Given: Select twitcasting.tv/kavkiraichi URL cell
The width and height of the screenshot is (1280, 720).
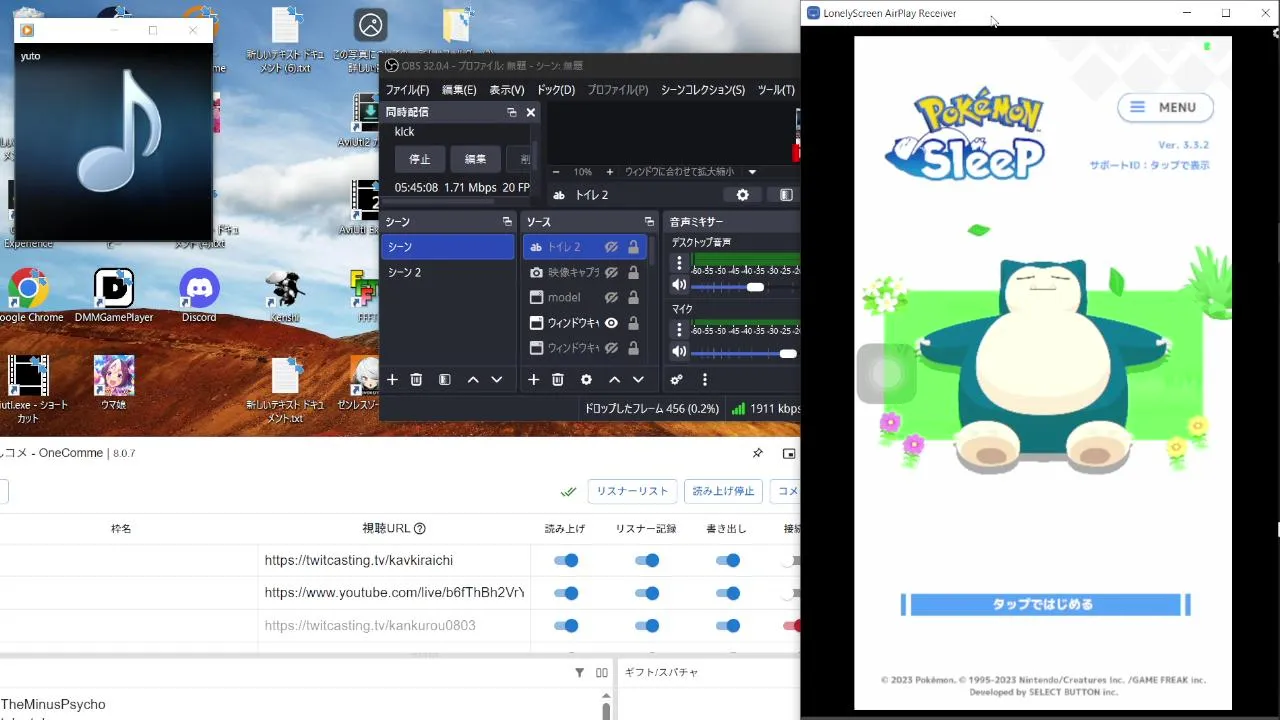Looking at the screenshot, I should (x=394, y=561).
